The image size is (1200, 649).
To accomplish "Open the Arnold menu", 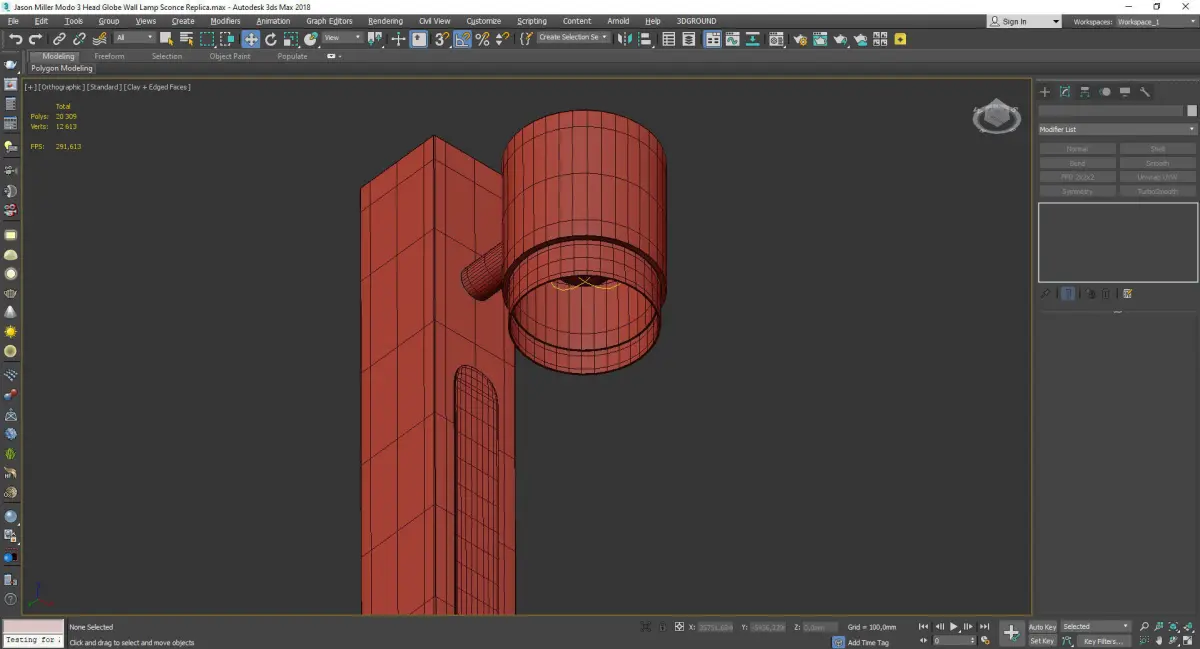I will [x=618, y=21].
